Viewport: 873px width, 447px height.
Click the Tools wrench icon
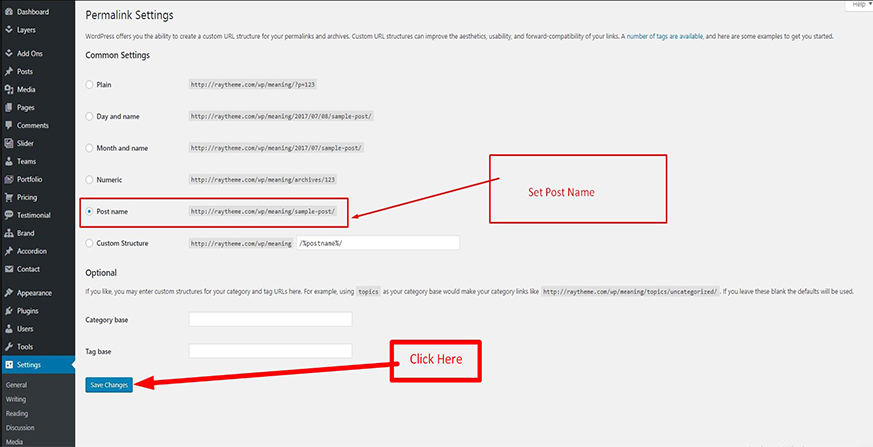coord(8,346)
